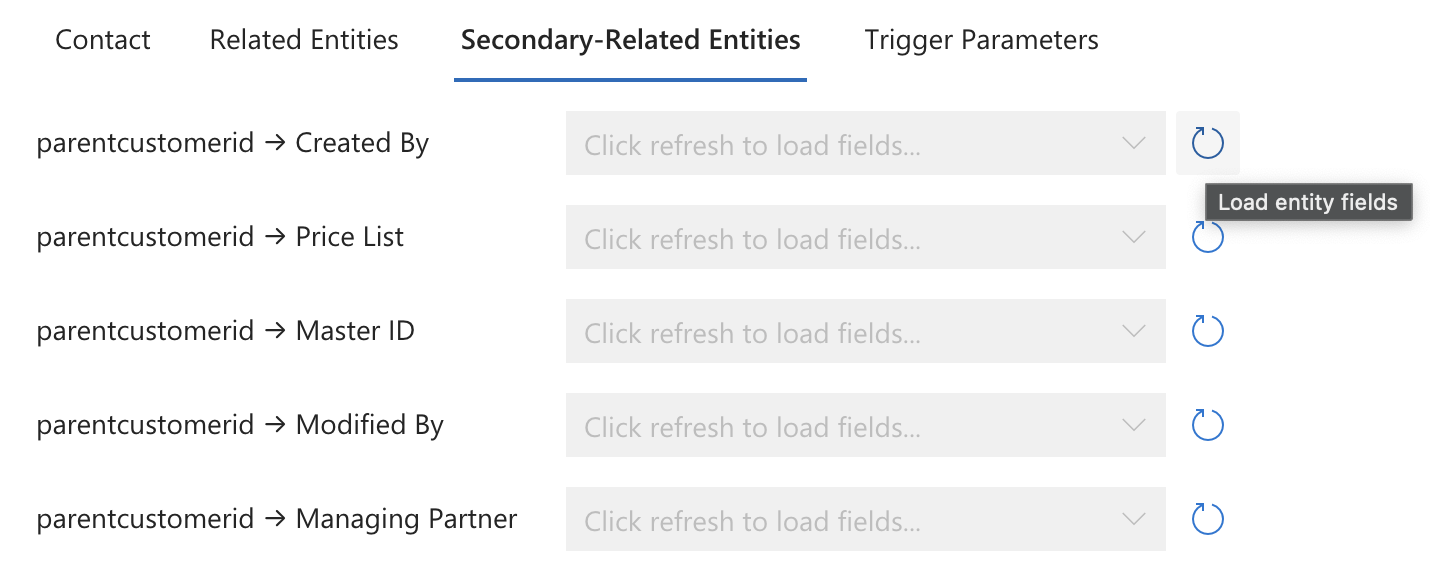The height and width of the screenshot is (574, 1430).
Task: Open the Related Entities tab
Action: tap(304, 40)
